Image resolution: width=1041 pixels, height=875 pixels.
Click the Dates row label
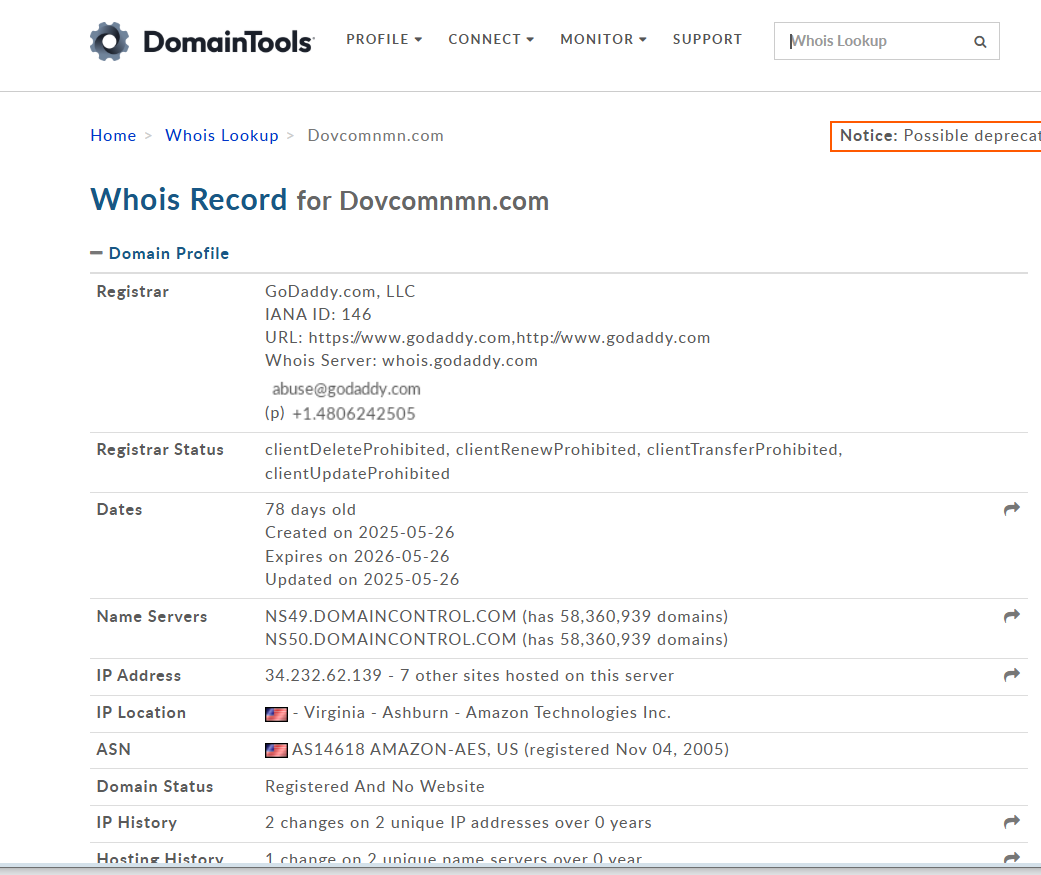point(120,509)
